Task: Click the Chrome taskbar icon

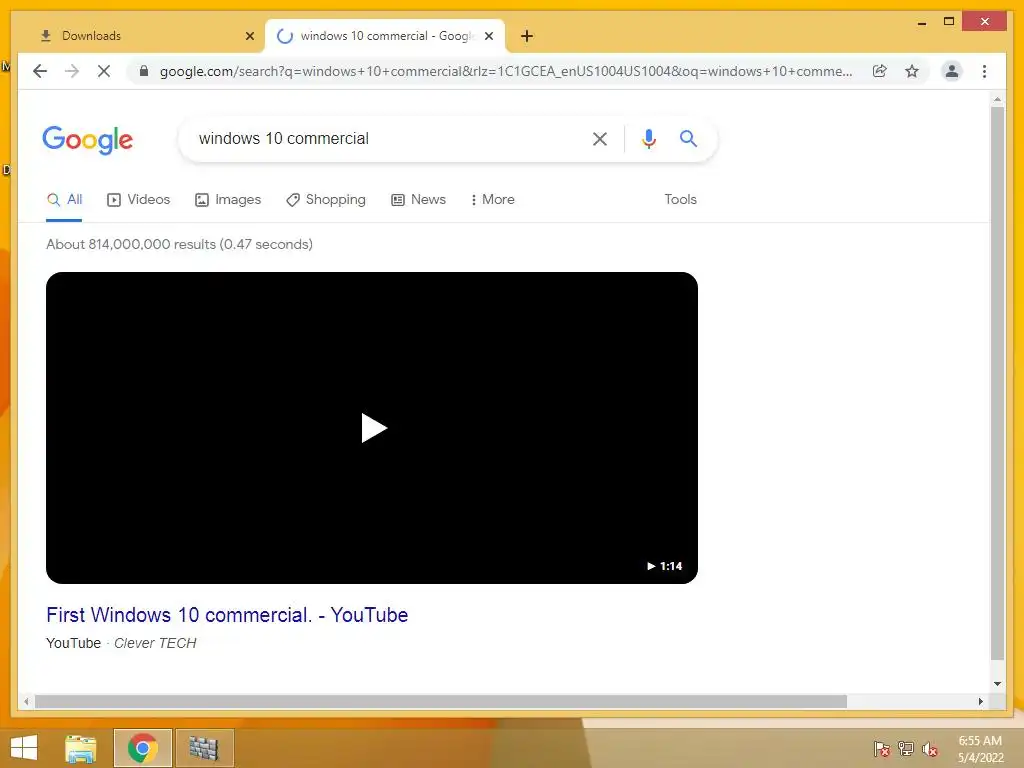Action: (142, 748)
